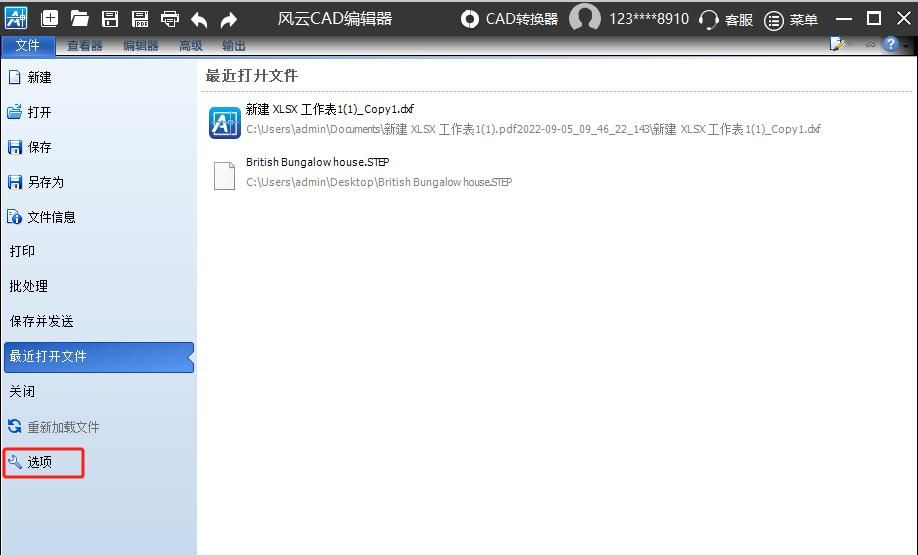
Task: Switch to the 高级 tab
Action: 191,46
